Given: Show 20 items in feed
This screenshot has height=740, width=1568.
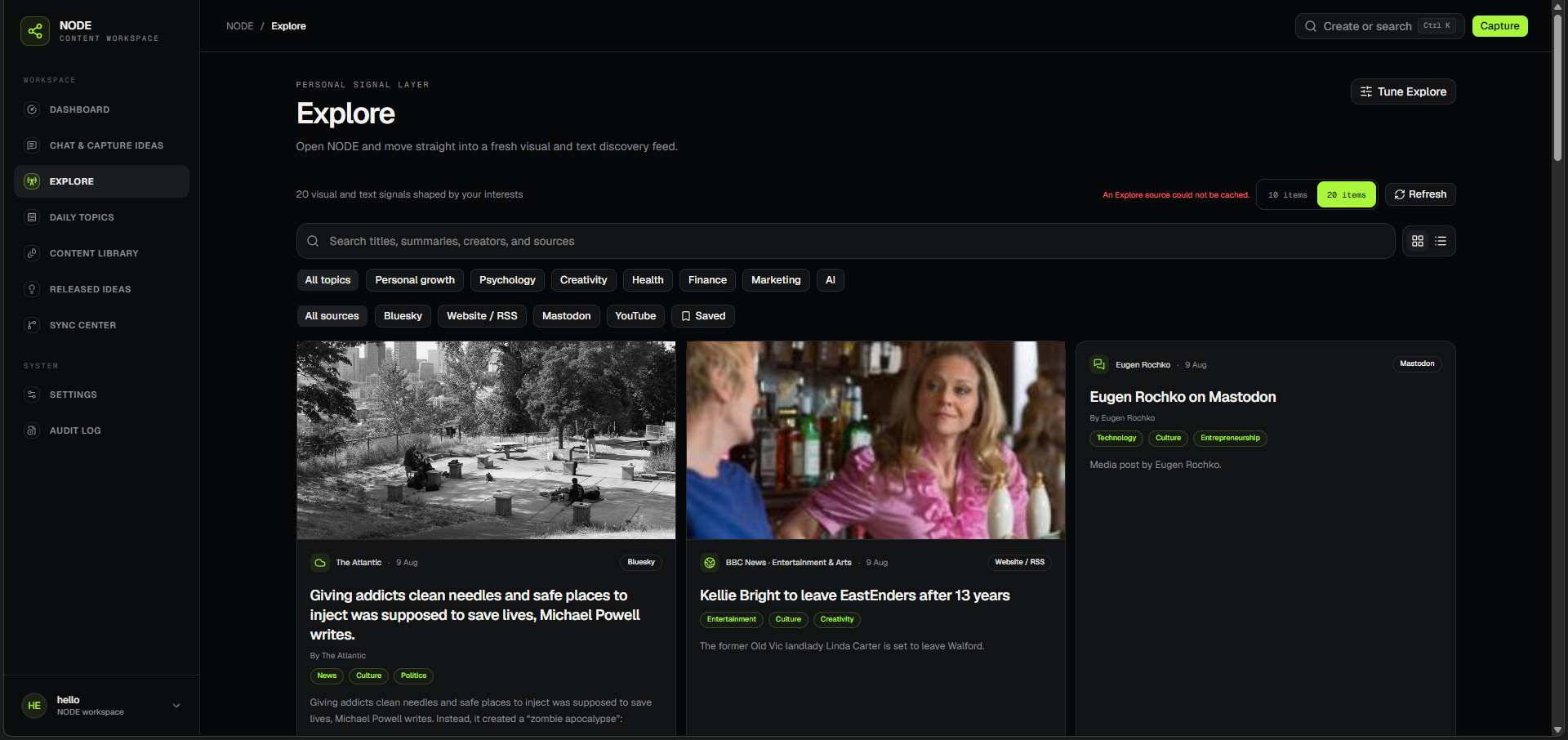Looking at the screenshot, I should pos(1347,194).
